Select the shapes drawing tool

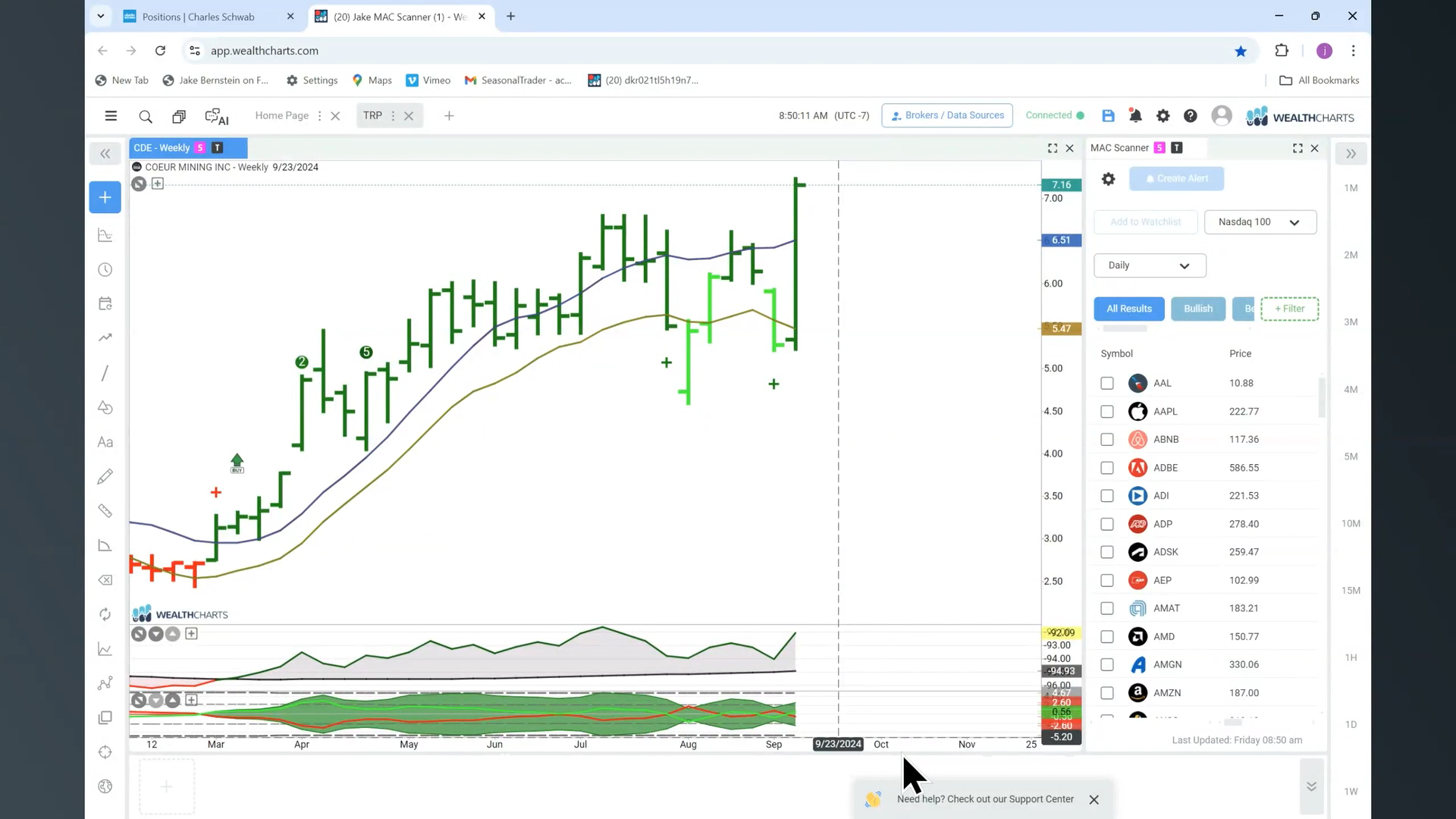point(105,408)
